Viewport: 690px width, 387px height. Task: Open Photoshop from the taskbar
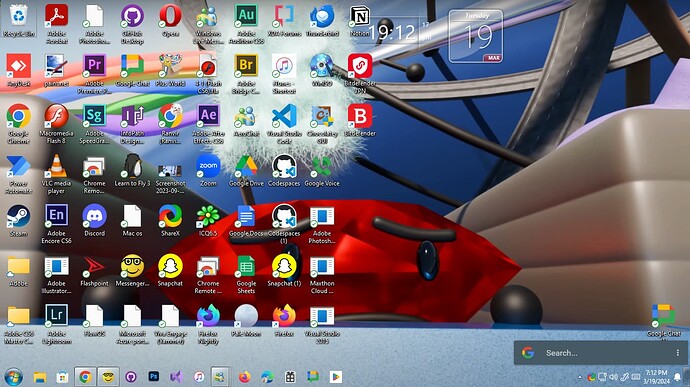coord(154,377)
